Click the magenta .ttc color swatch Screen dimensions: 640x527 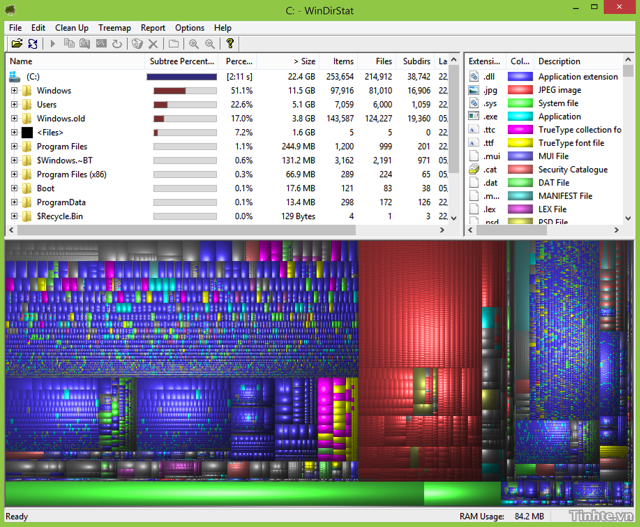pos(520,129)
